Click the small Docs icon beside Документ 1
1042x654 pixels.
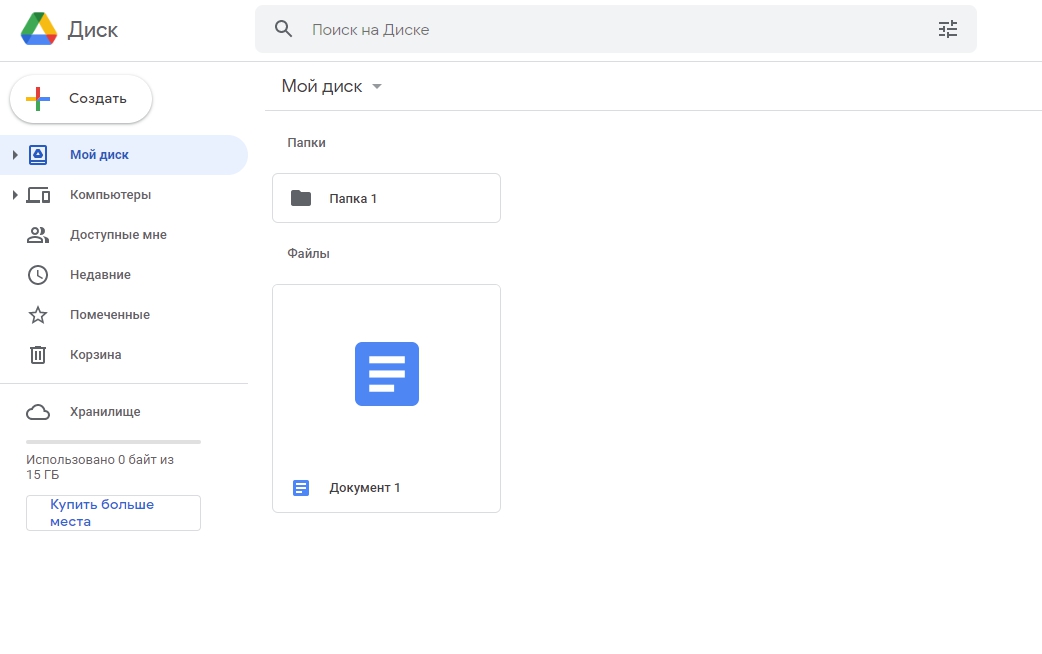coord(301,488)
